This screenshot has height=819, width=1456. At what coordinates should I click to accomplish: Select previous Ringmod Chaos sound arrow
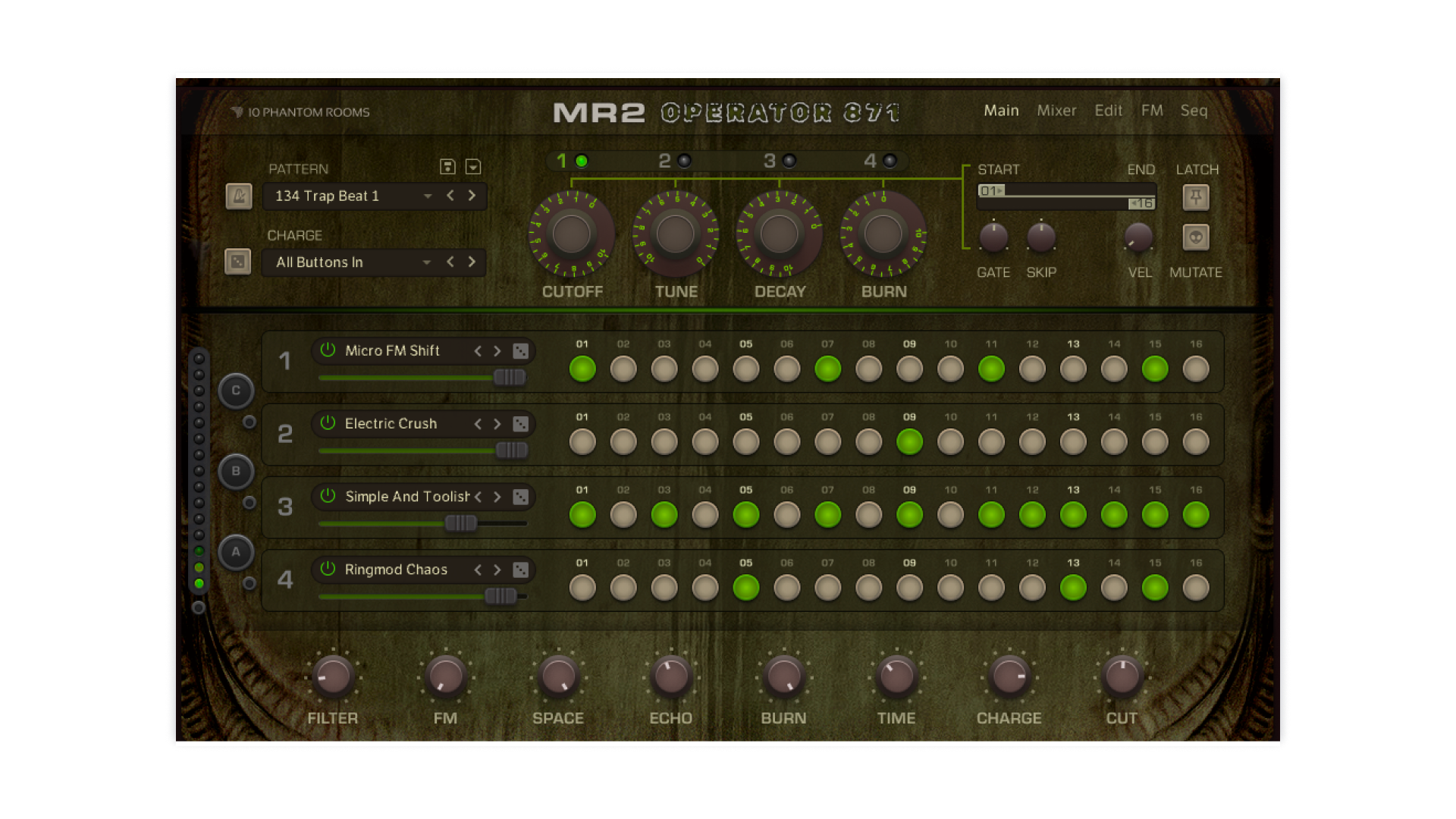[x=478, y=570]
